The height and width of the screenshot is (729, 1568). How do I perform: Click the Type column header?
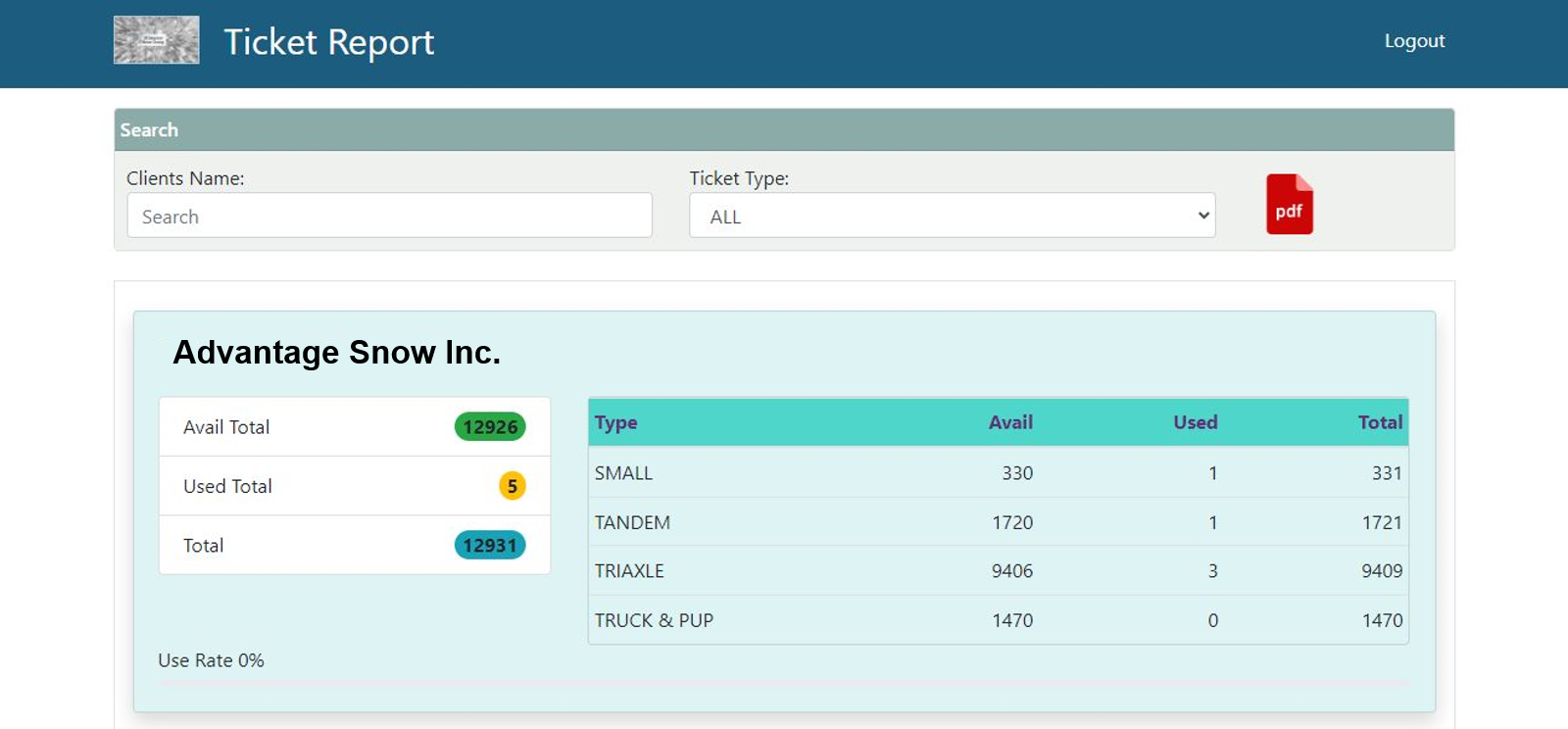tap(615, 422)
